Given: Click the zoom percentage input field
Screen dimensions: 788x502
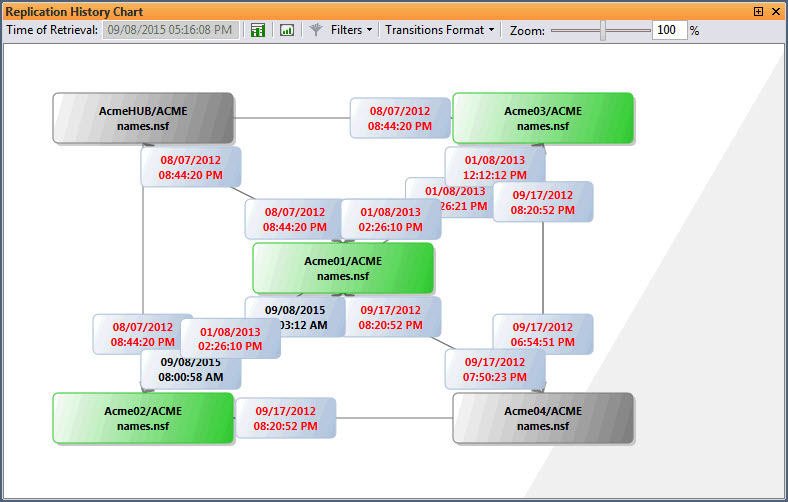Looking at the screenshot, I should [668, 30].
